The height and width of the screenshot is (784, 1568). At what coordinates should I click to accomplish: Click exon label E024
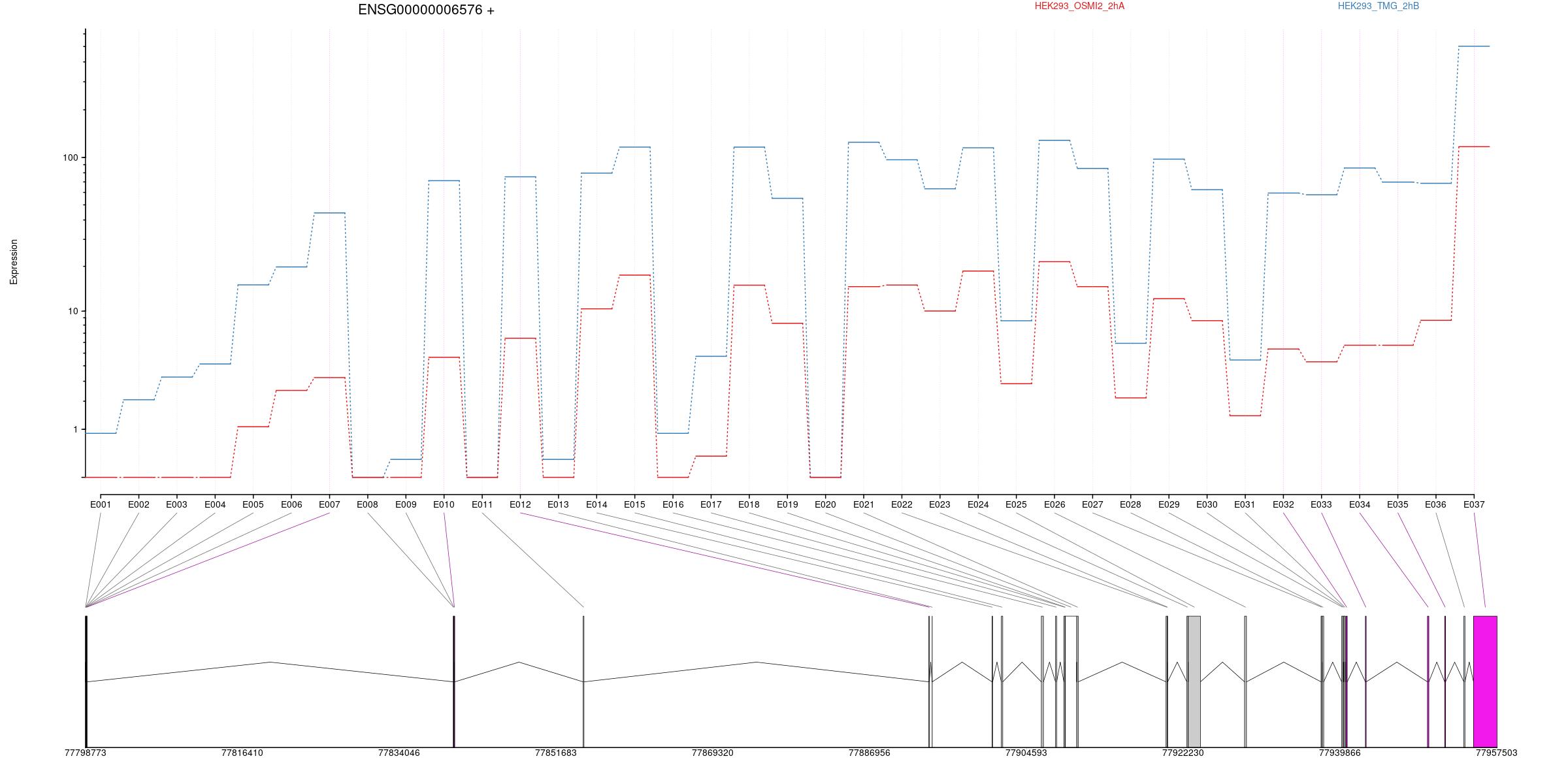pyautogui.click(x=978, y=504)
